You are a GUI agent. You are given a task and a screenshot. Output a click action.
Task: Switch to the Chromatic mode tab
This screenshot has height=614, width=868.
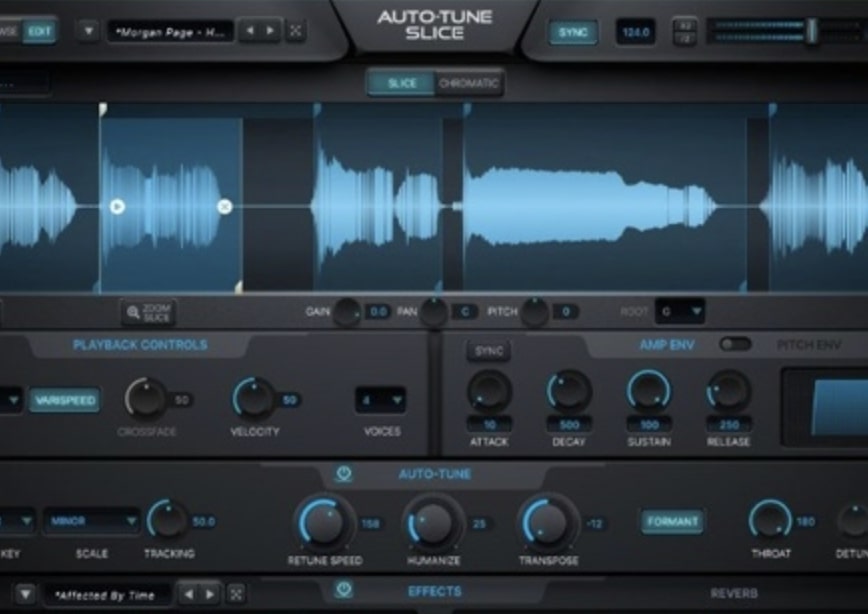point(468,84)
